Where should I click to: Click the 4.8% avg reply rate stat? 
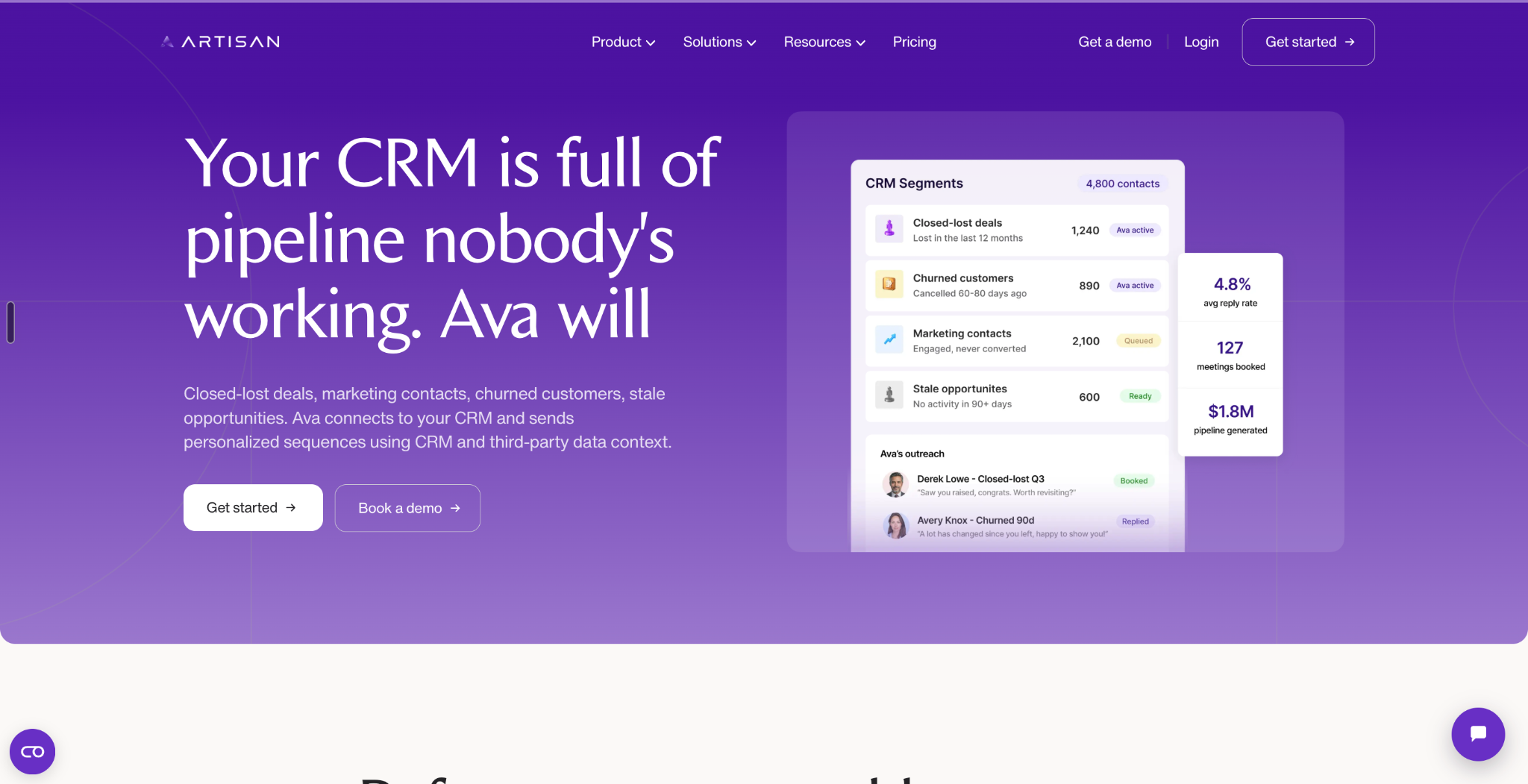click(1230, 291)
